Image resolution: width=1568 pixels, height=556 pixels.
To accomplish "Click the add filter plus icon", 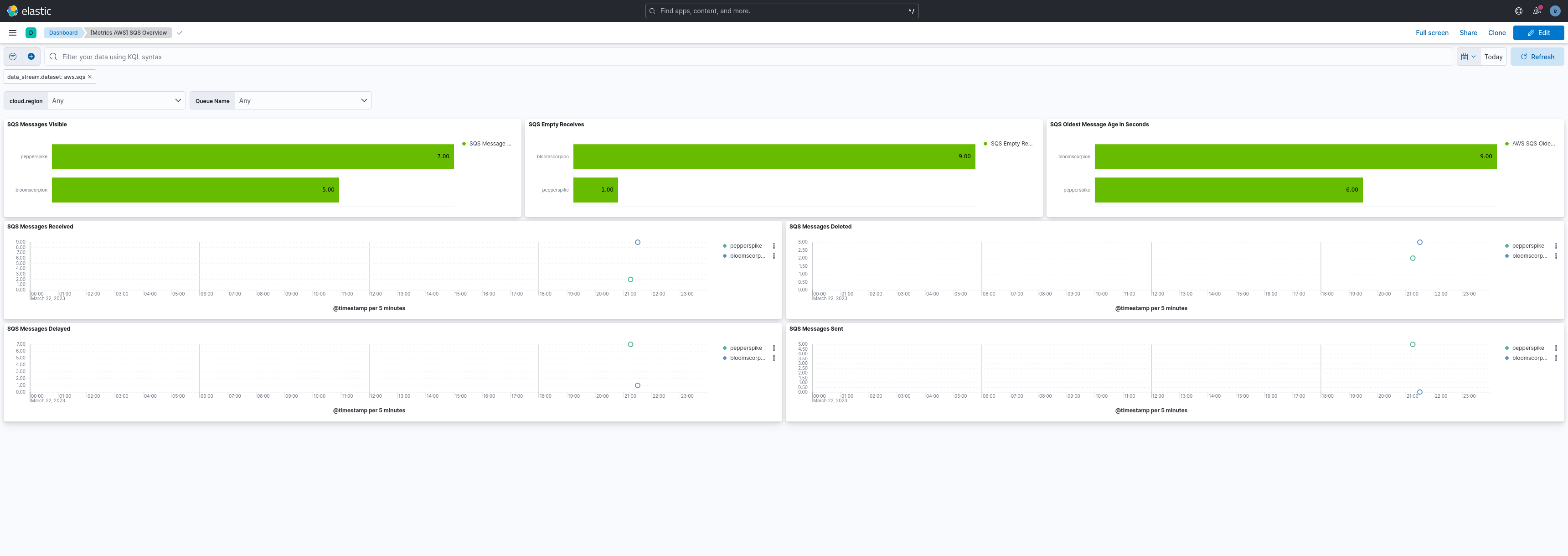I will pos(31,57).
